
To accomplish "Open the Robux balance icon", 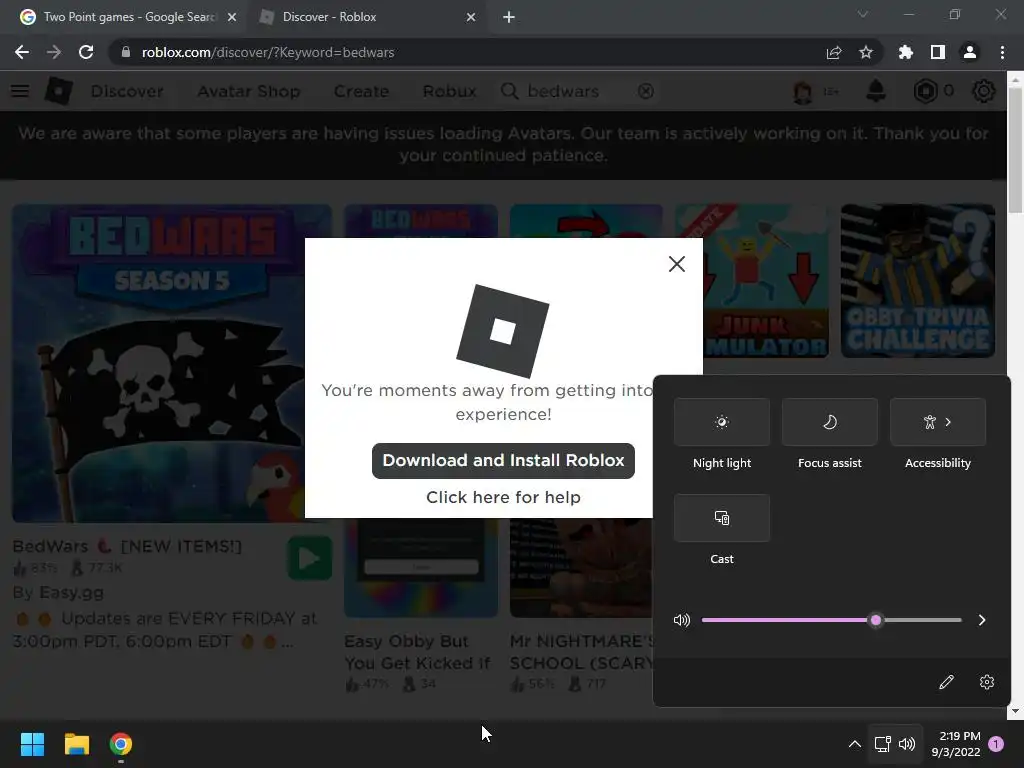I will click(x=925, y=91).
